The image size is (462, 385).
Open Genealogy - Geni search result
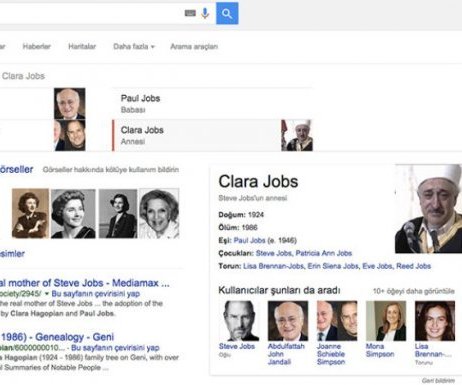point(57,337)
